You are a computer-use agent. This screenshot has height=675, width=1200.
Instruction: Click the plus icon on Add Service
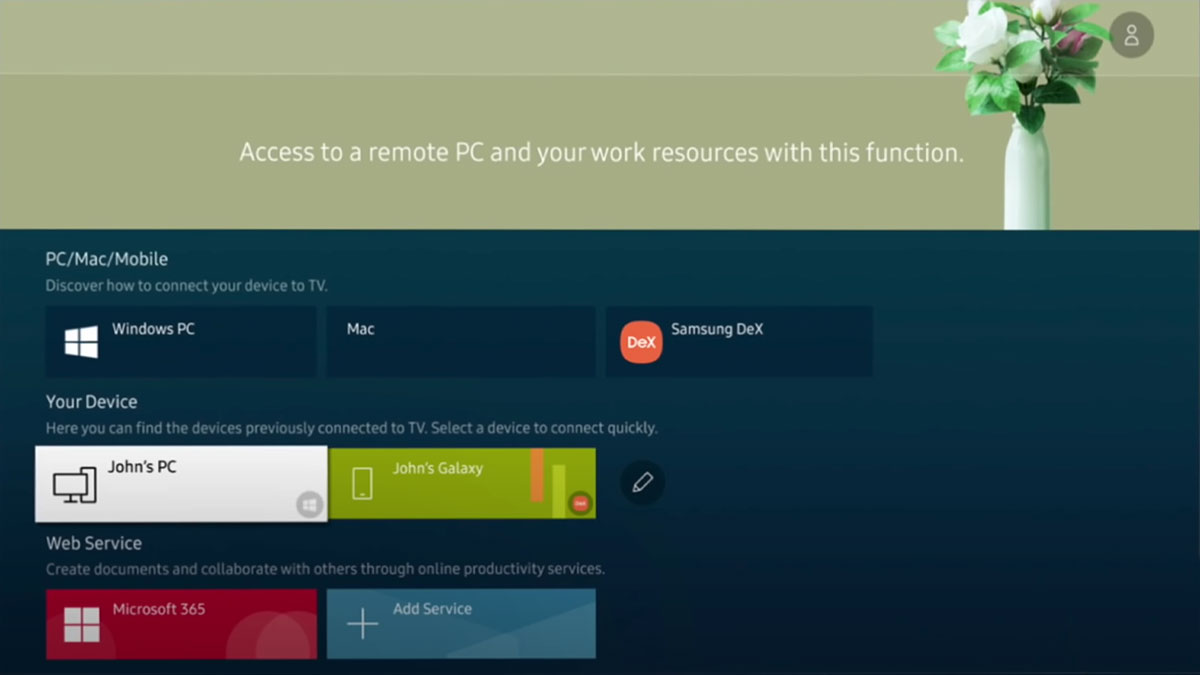(x=362, y=624)
